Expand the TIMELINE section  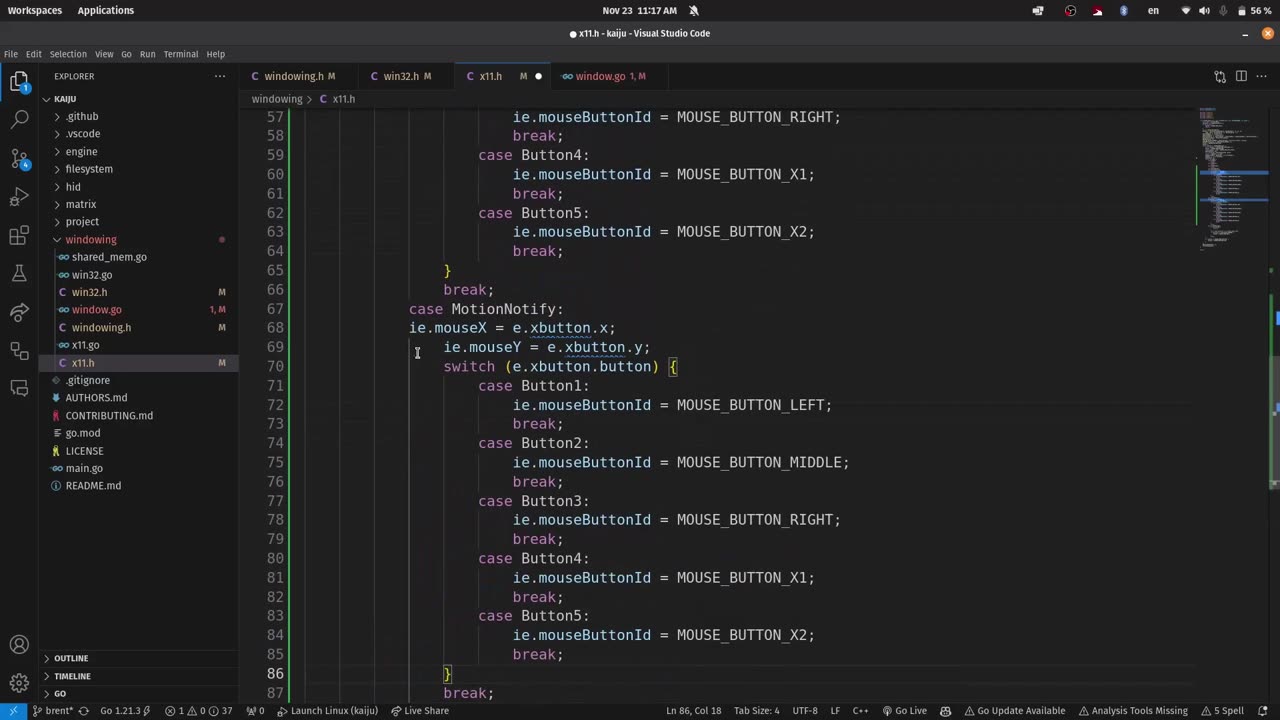[x=140, y=676]
